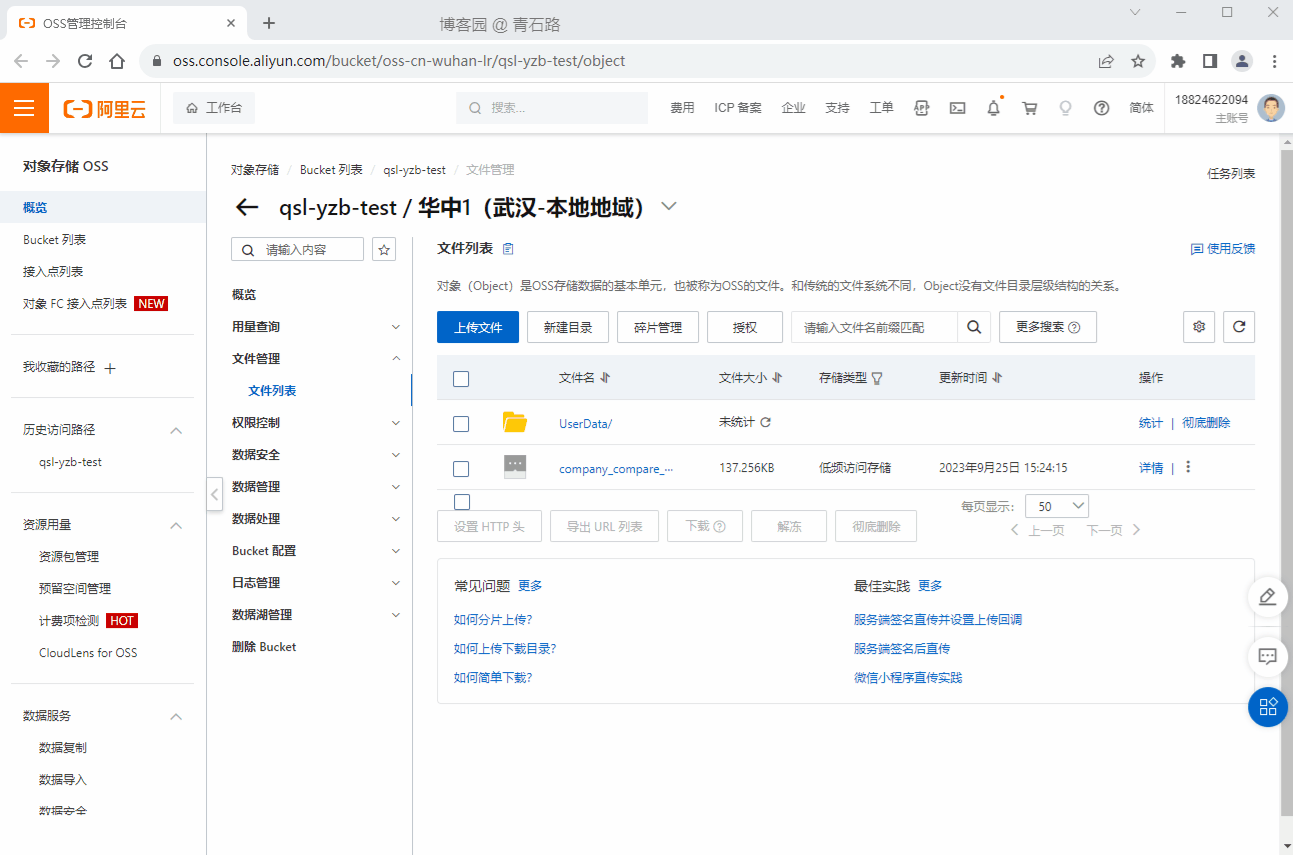Expand the region dropdown next to bucket title

coord(669,207)
